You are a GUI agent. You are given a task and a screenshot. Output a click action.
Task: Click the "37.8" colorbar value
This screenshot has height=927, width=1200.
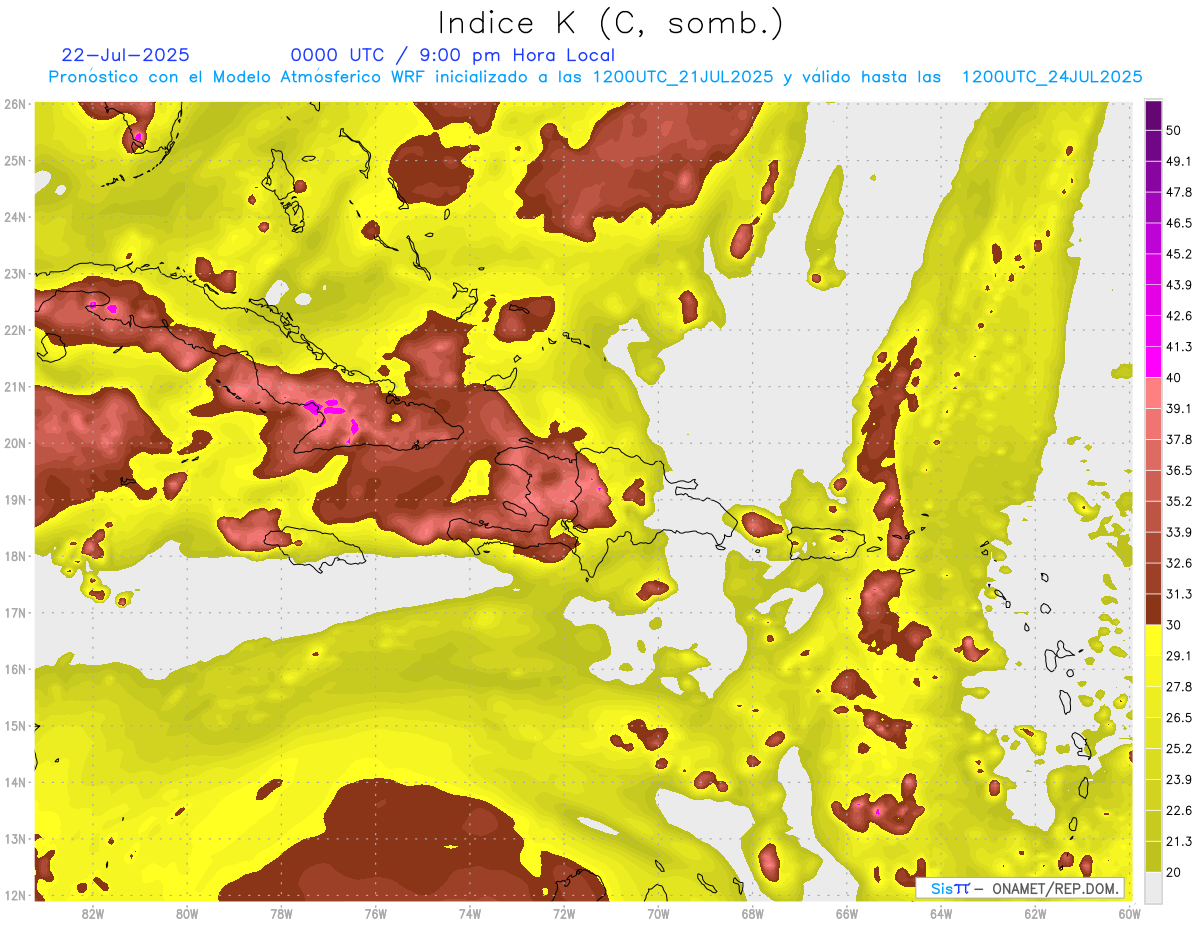pyautogui.click(x=1179, y=440)
